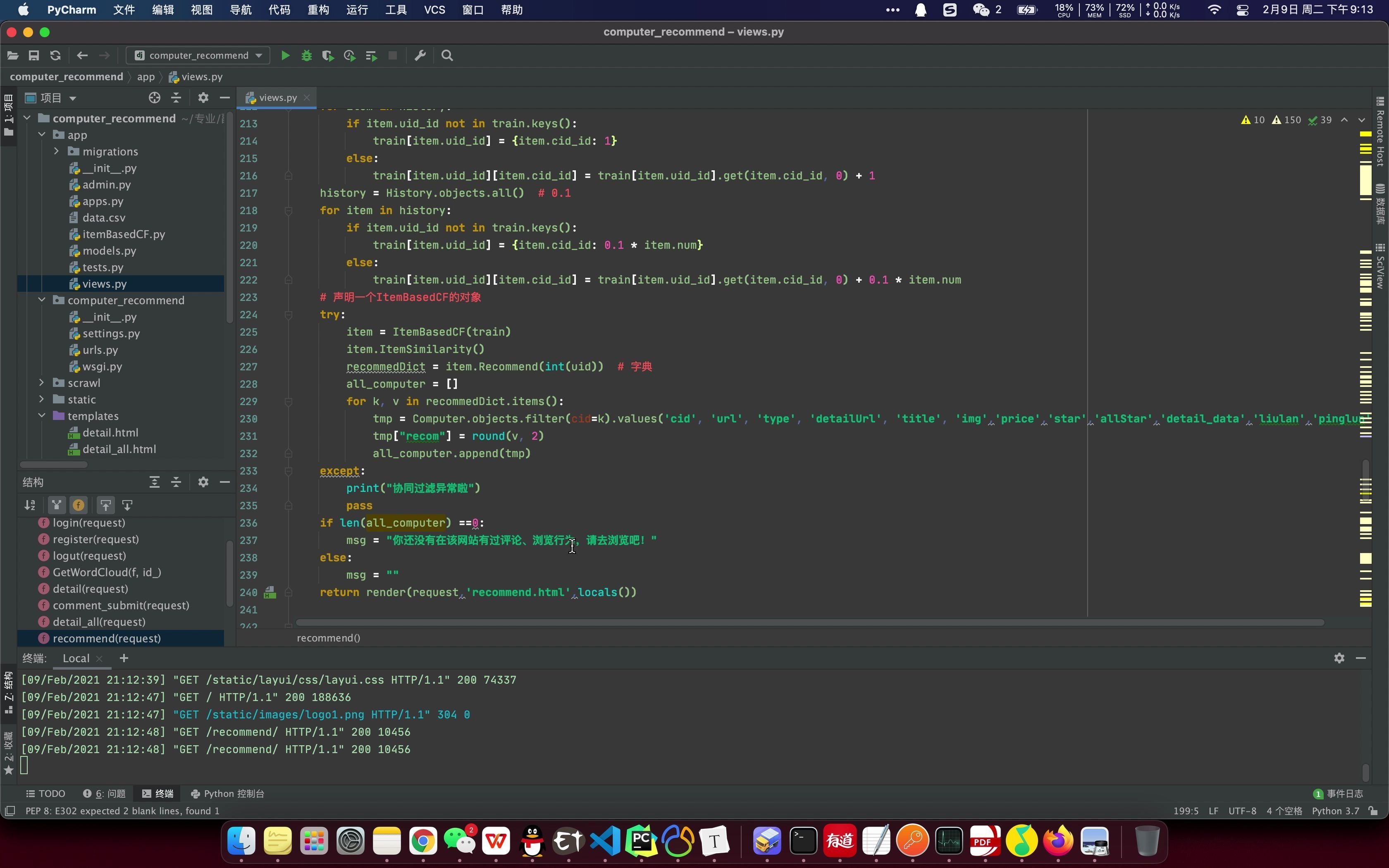
Task: Click the editor horizontal scrollbar
Action: 809,622
